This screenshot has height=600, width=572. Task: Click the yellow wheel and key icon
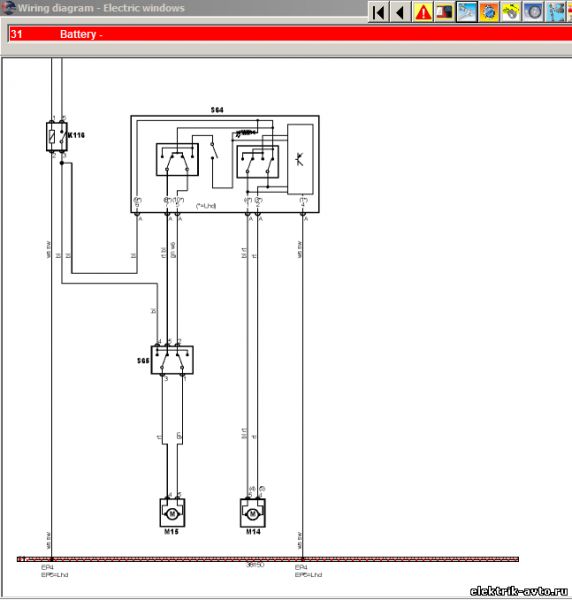[x=511, y=12]
